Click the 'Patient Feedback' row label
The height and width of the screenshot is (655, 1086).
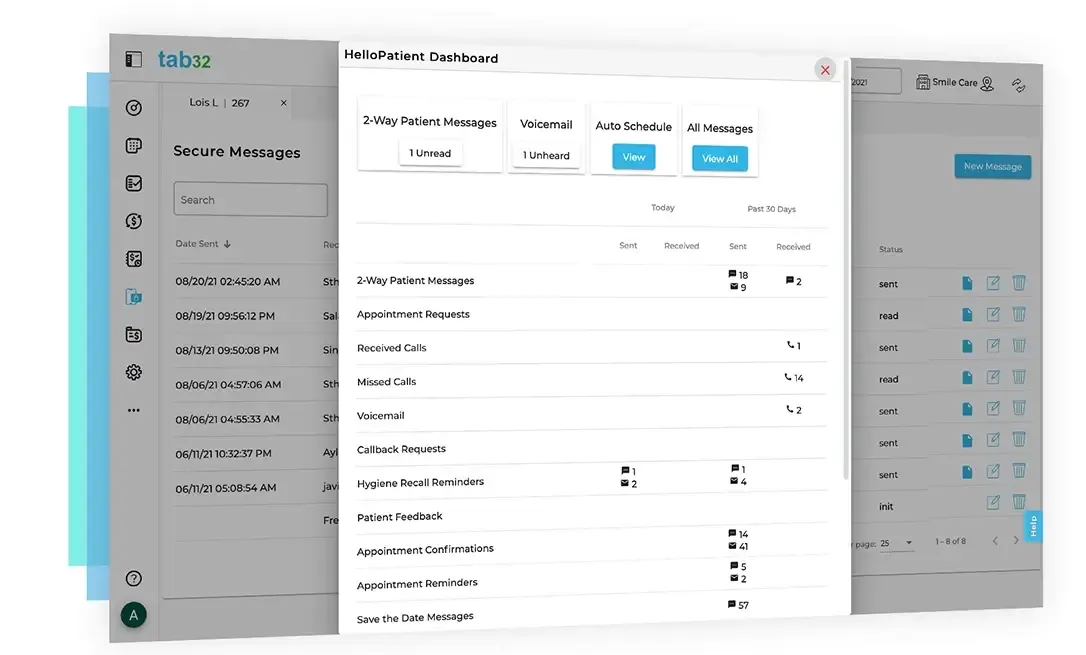click(400, 517)
